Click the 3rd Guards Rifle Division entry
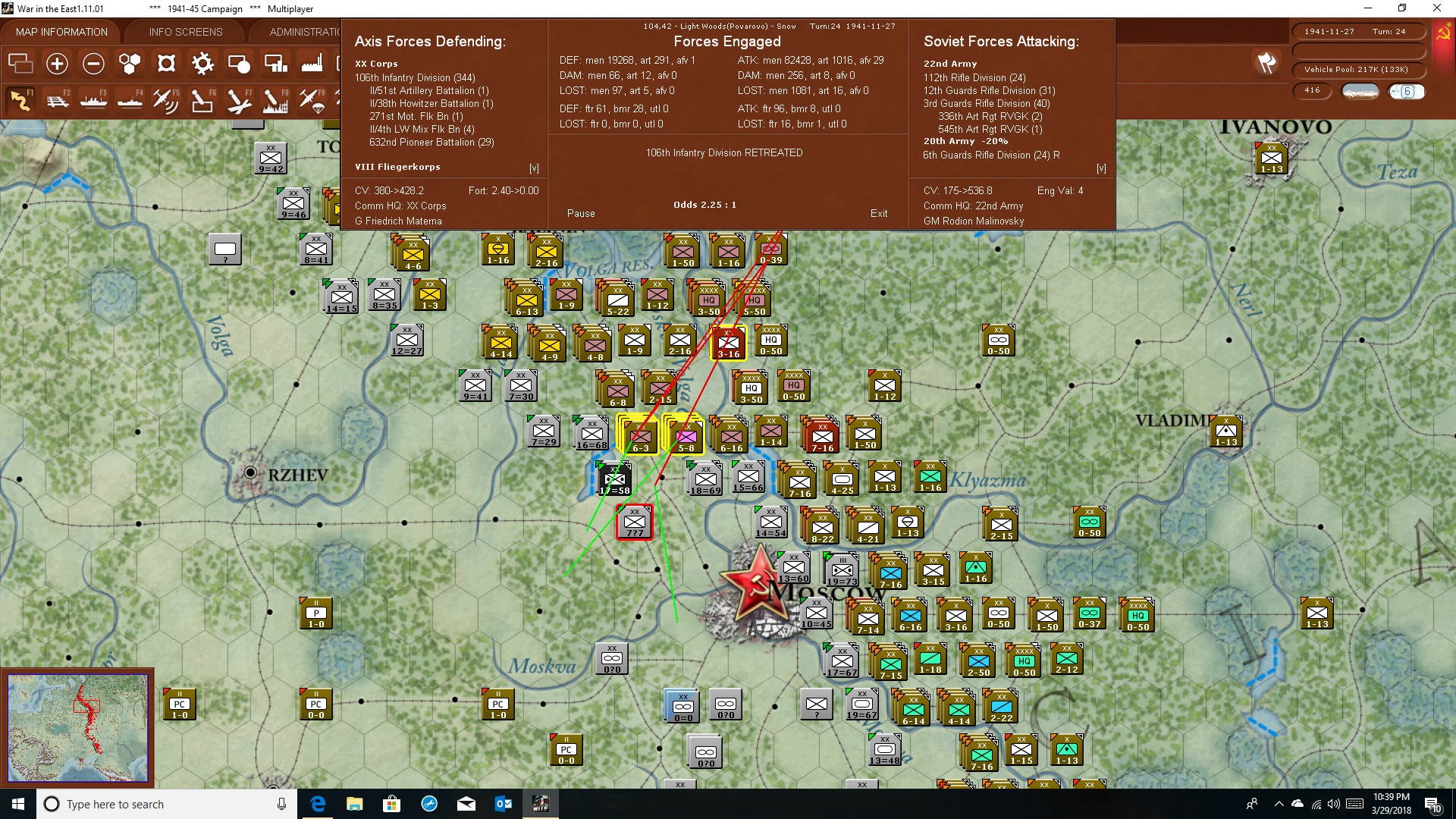Image resolution: width=1456 pixels, height=819 pixels. [987, 103]
